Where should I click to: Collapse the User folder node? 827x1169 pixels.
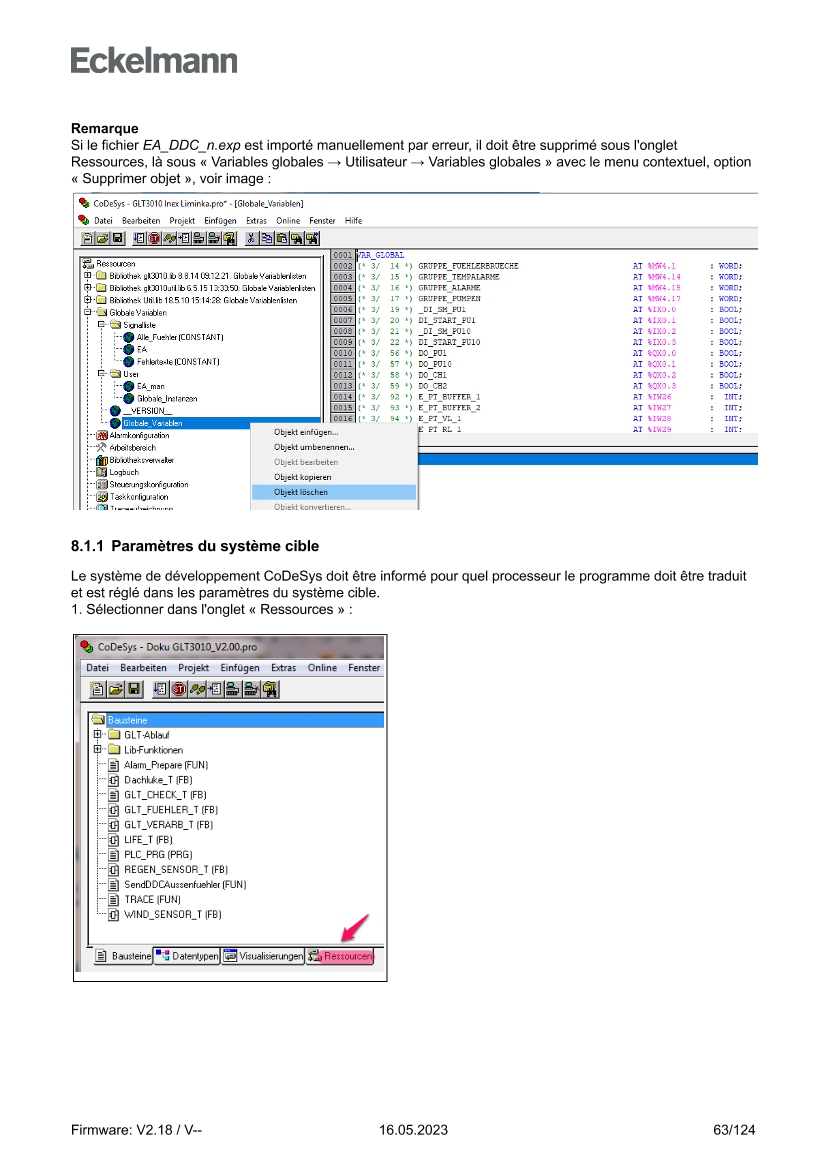point(101,374)
